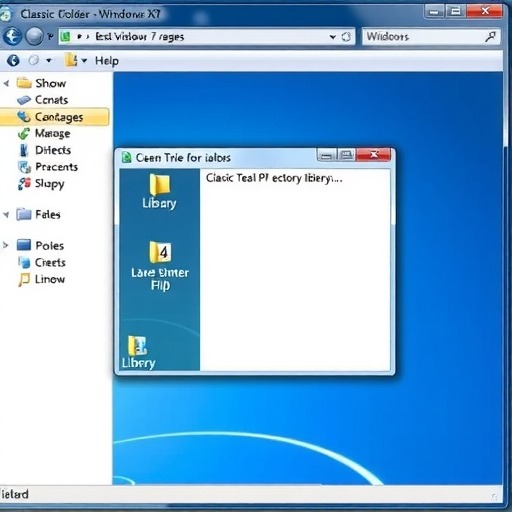Click the grey circle icon in the toolbar
The width and height of the screenshot is (512, 512).
(x=33, y=61)
